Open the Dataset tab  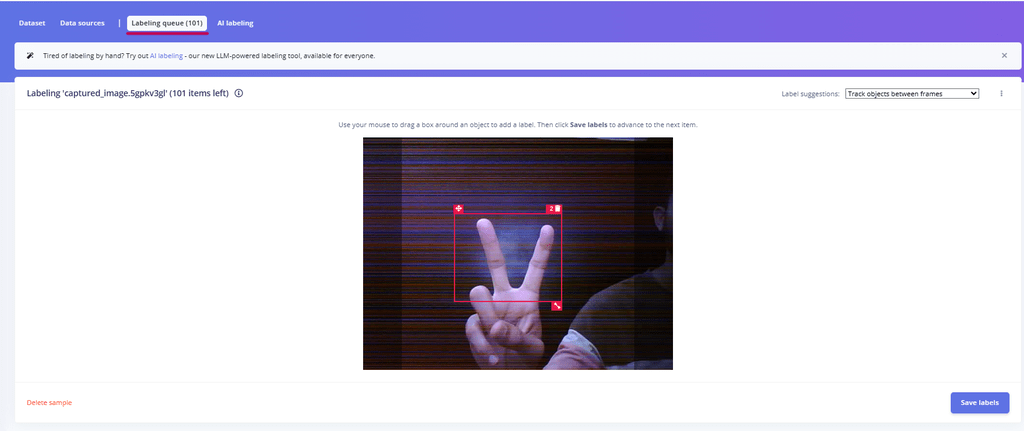32,23
